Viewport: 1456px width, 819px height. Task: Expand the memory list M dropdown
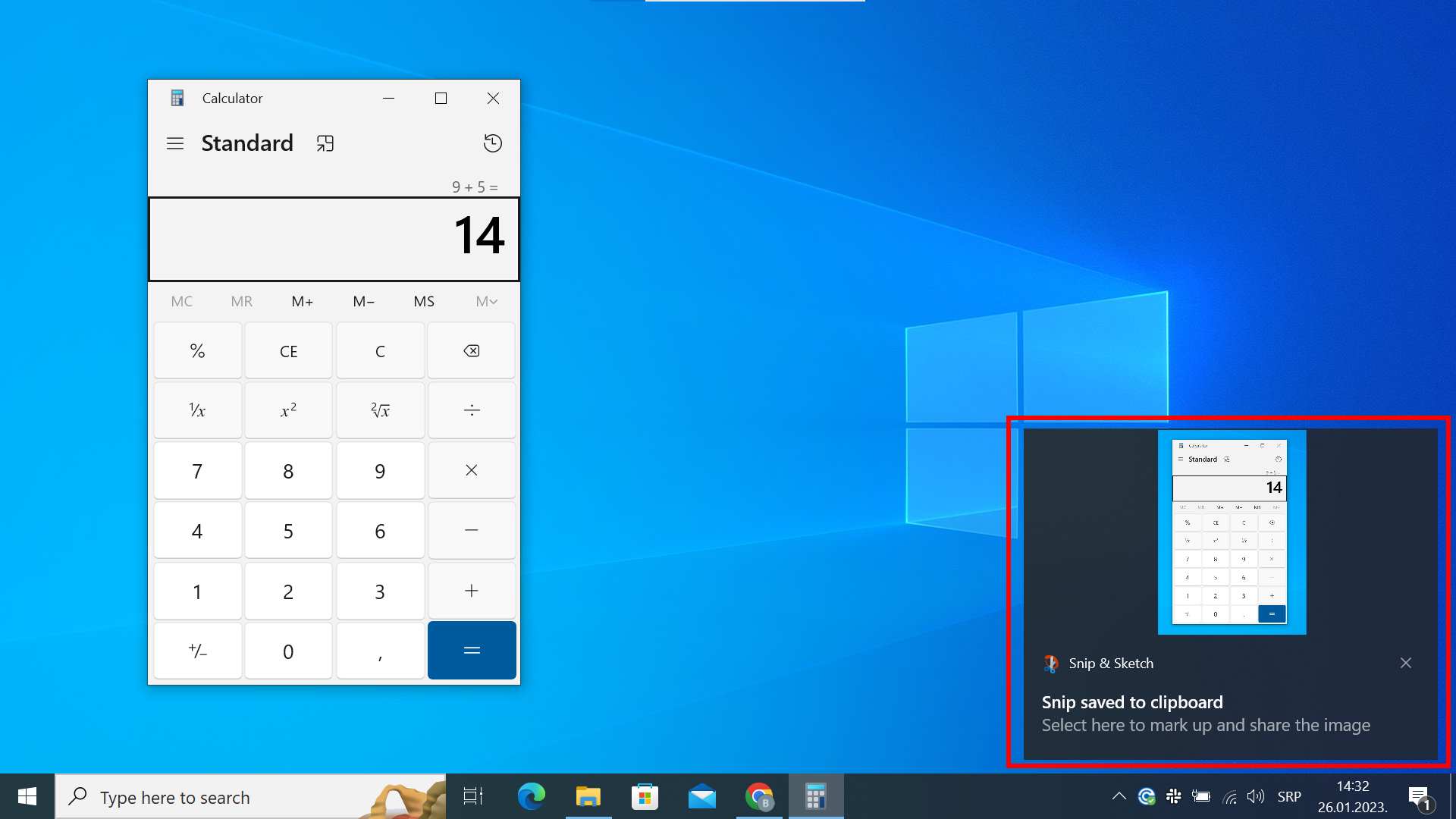click(x=486, y=301)
